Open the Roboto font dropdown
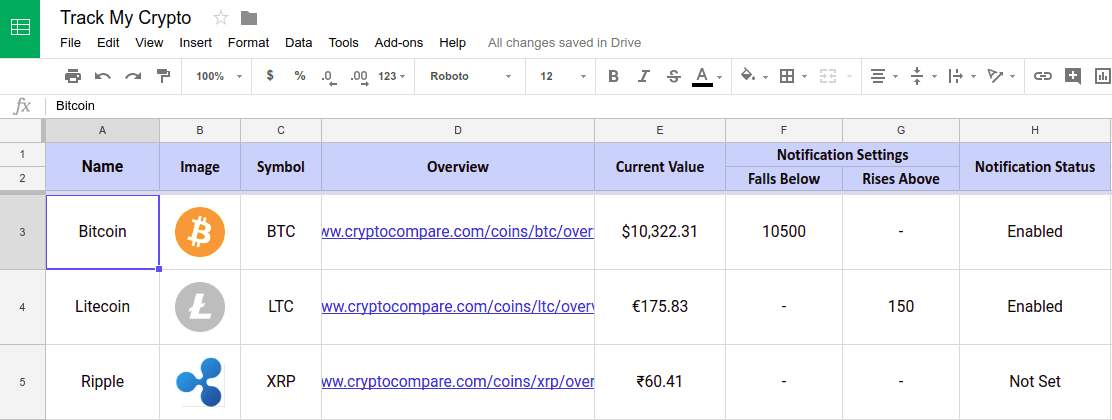 pyautogui.click(x=470, y=76)
